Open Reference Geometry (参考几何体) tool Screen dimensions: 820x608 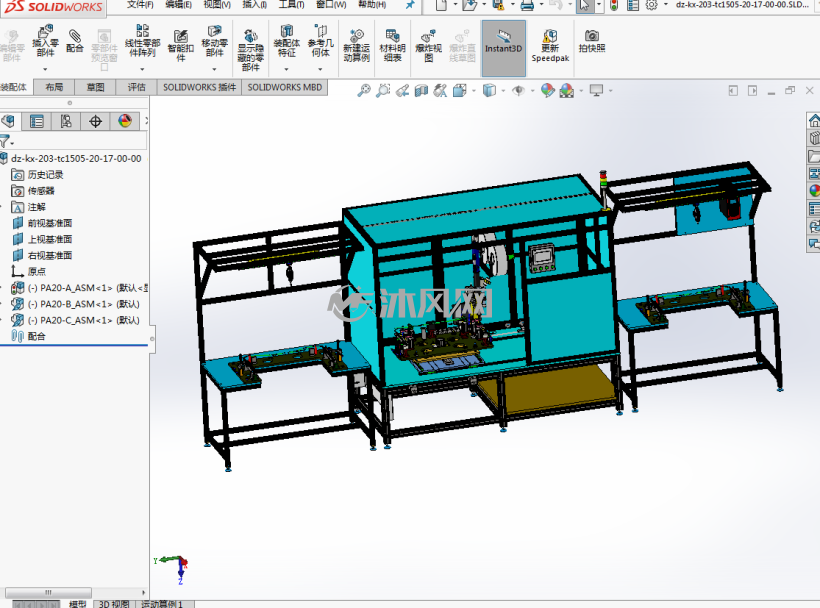tap(320, 41)
